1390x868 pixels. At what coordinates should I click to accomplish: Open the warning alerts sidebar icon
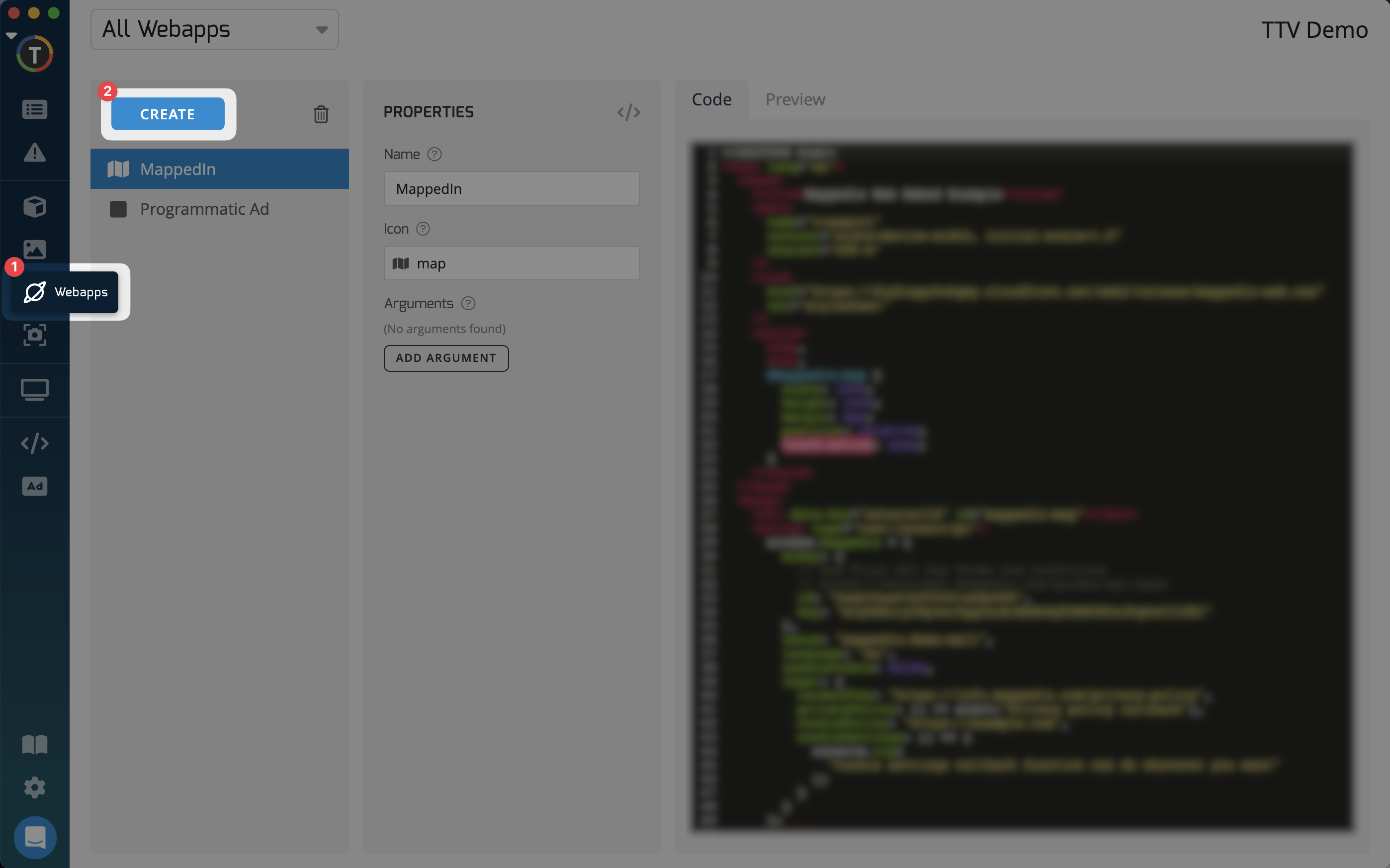[x=34, y=152]
